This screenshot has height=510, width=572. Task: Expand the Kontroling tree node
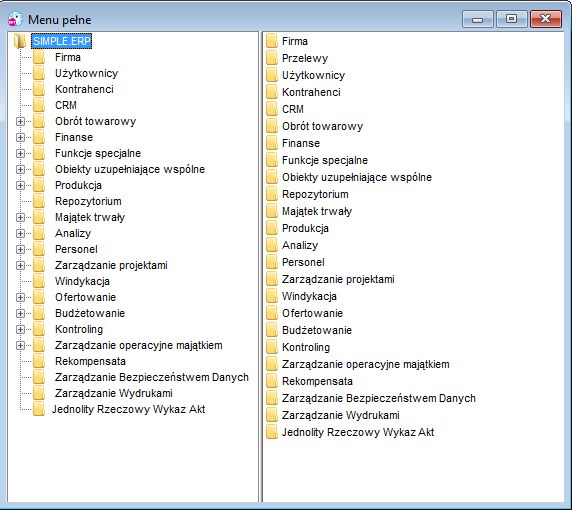(20, 329)
